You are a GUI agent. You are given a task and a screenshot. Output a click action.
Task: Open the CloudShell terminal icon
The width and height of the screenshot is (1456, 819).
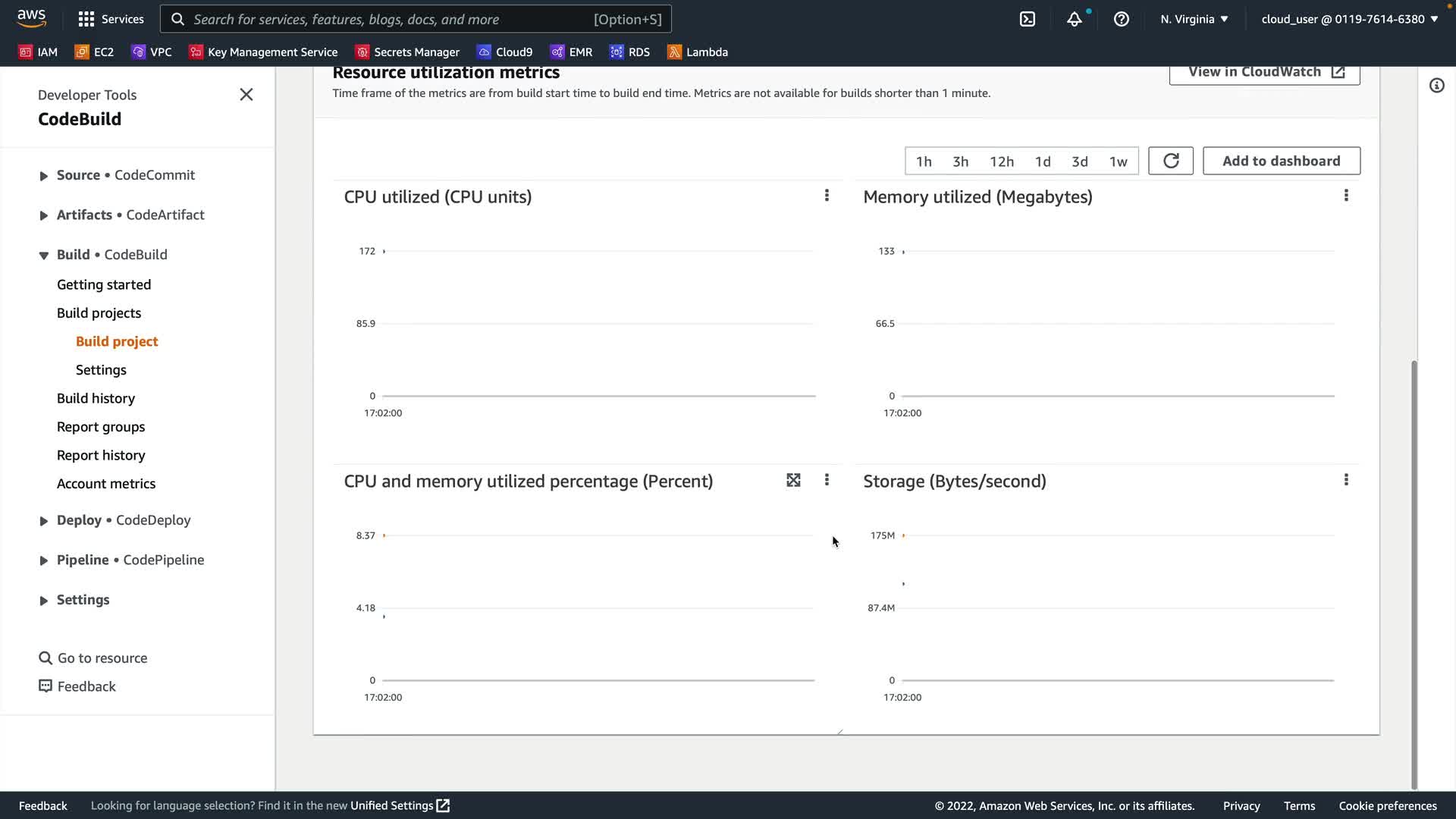click(x=1028, y=19)
